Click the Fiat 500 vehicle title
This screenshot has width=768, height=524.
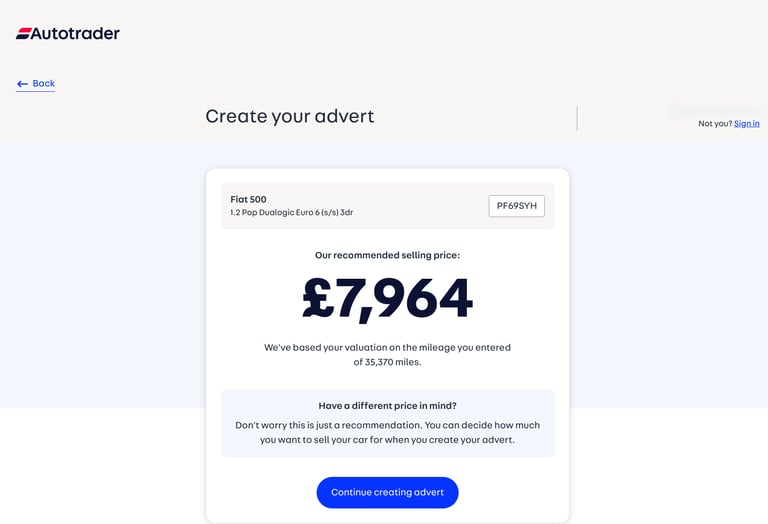pos(248,199)
